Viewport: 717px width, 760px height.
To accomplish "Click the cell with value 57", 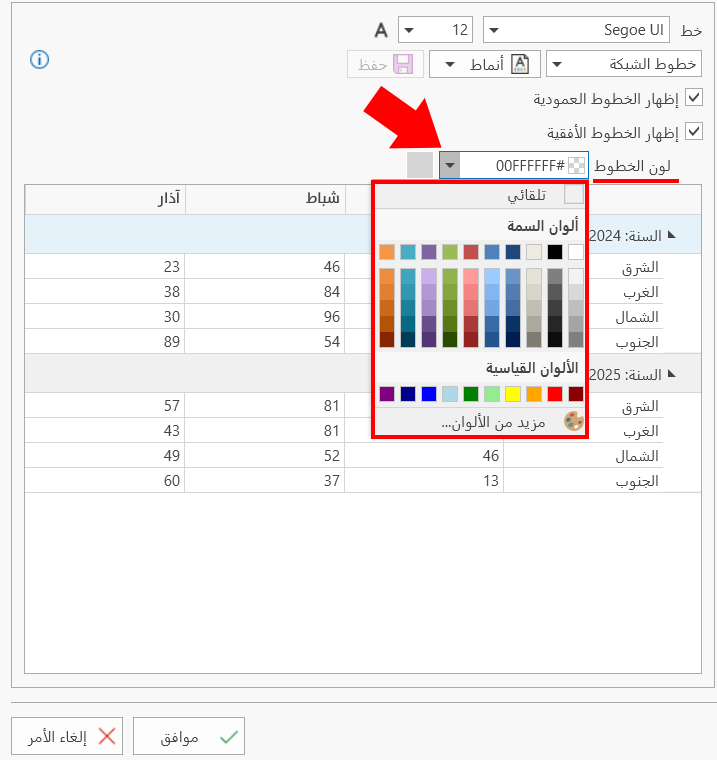I will click(x=105, y=405).
